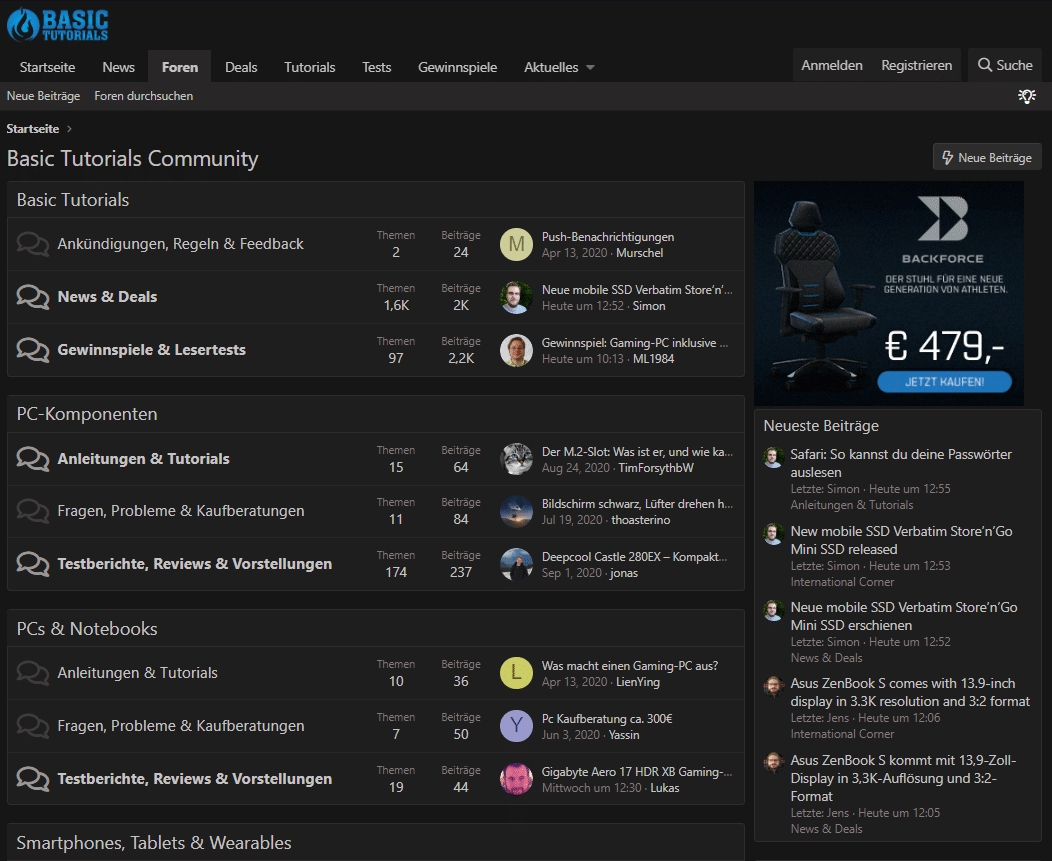Click LienYing's yellow L avatar
Viewport: 1052px width, 861px height.
(516, 673)
